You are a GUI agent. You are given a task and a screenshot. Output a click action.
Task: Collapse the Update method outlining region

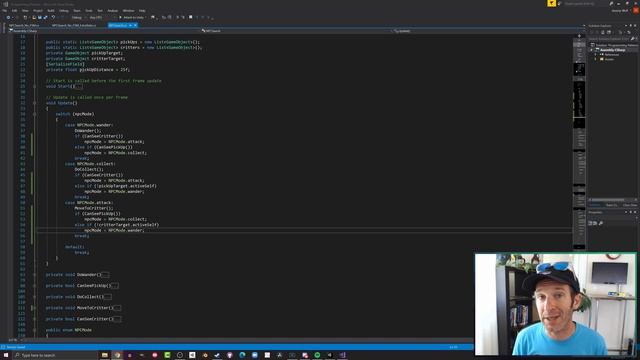[x=34, y=103]
